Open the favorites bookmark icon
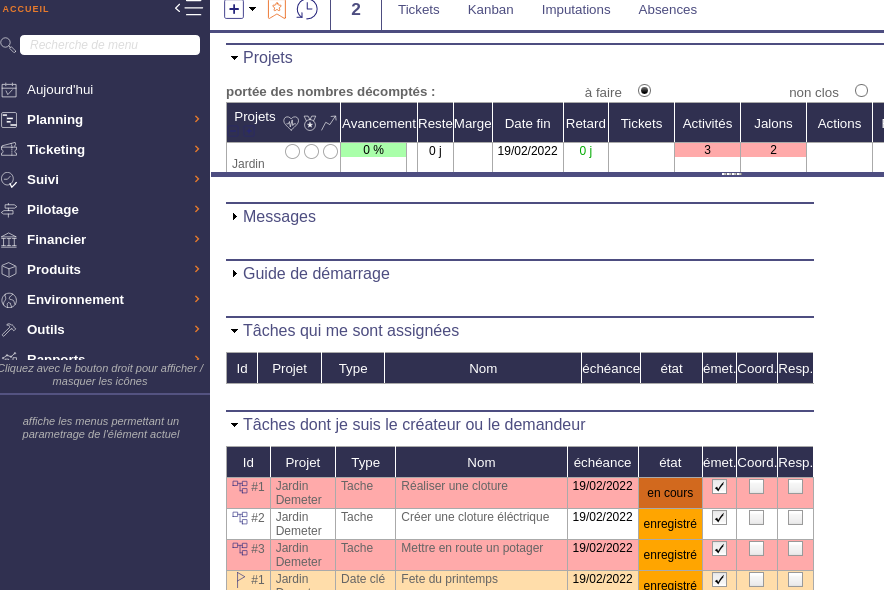 (x=277, y=9)
